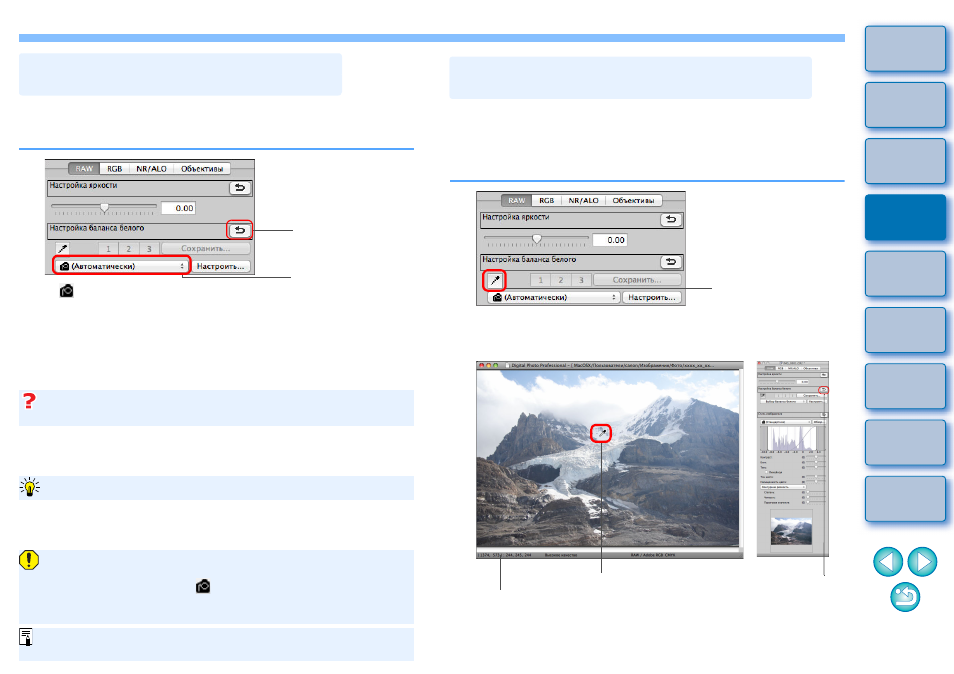Choose white balance preset 1 in left palette
This screenshot has width=954, height=674.
click(x=108, y=248)
